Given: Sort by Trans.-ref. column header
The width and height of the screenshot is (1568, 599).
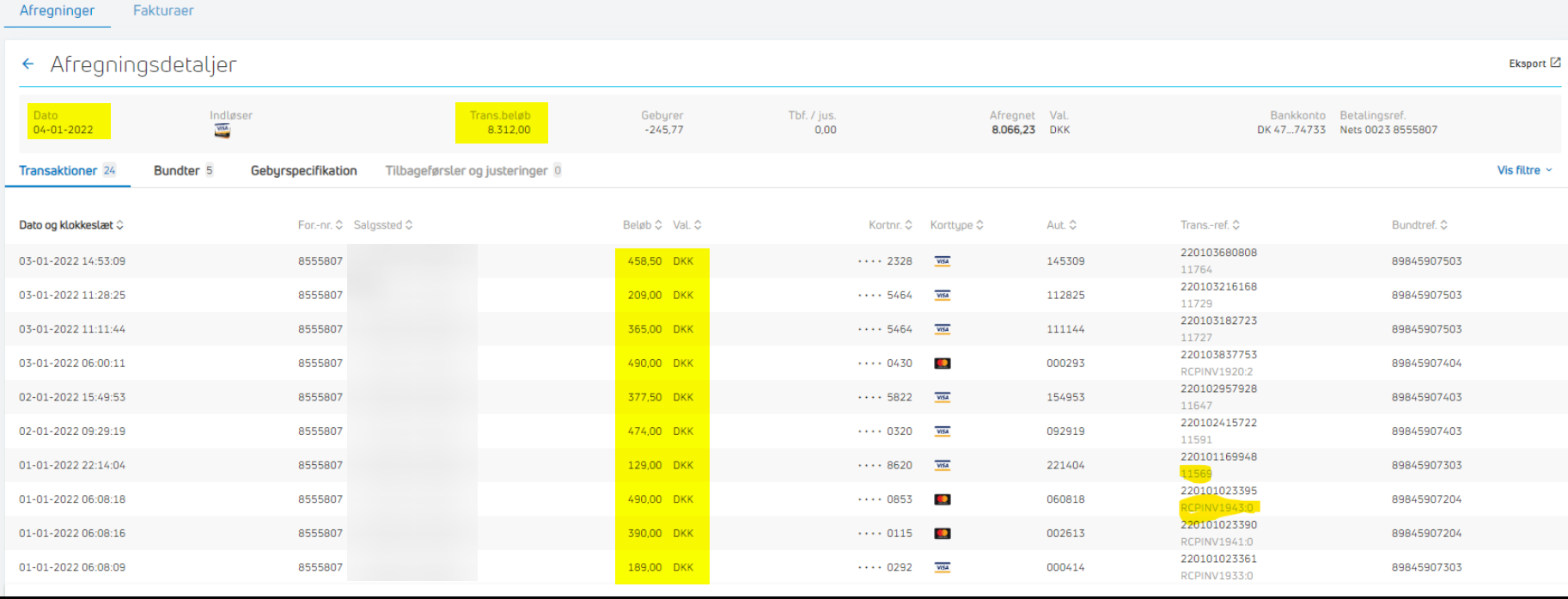Looking at the screenshot, I should [x=1210, y=225].
